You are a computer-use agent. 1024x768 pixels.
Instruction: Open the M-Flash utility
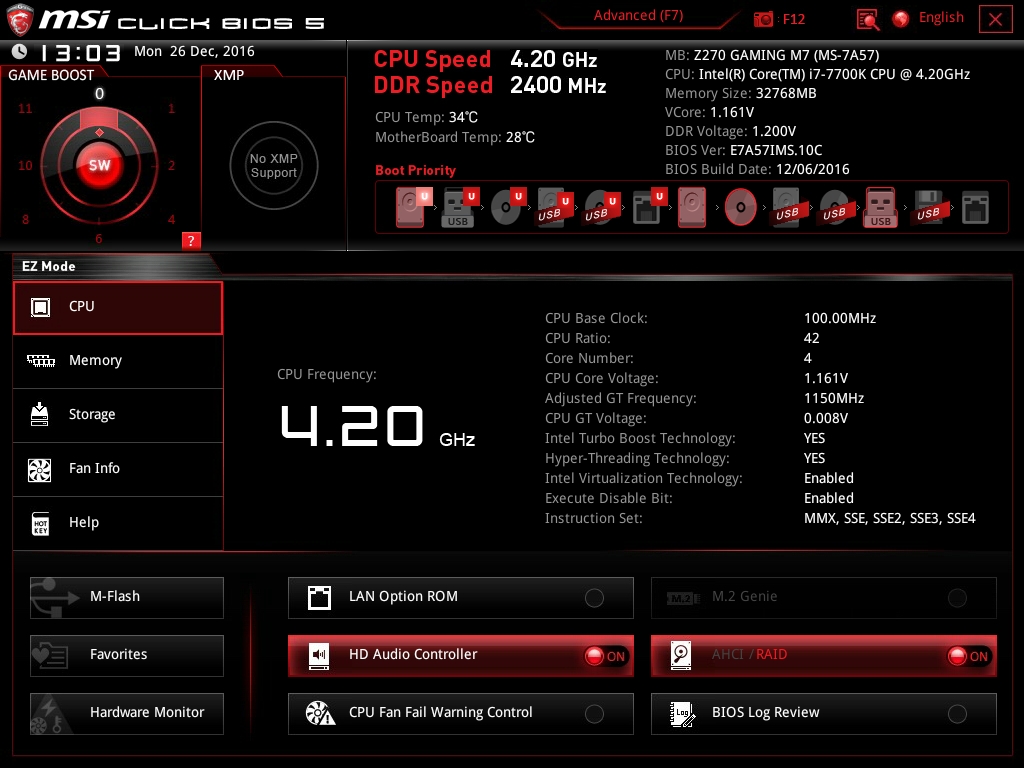[127, 597]
